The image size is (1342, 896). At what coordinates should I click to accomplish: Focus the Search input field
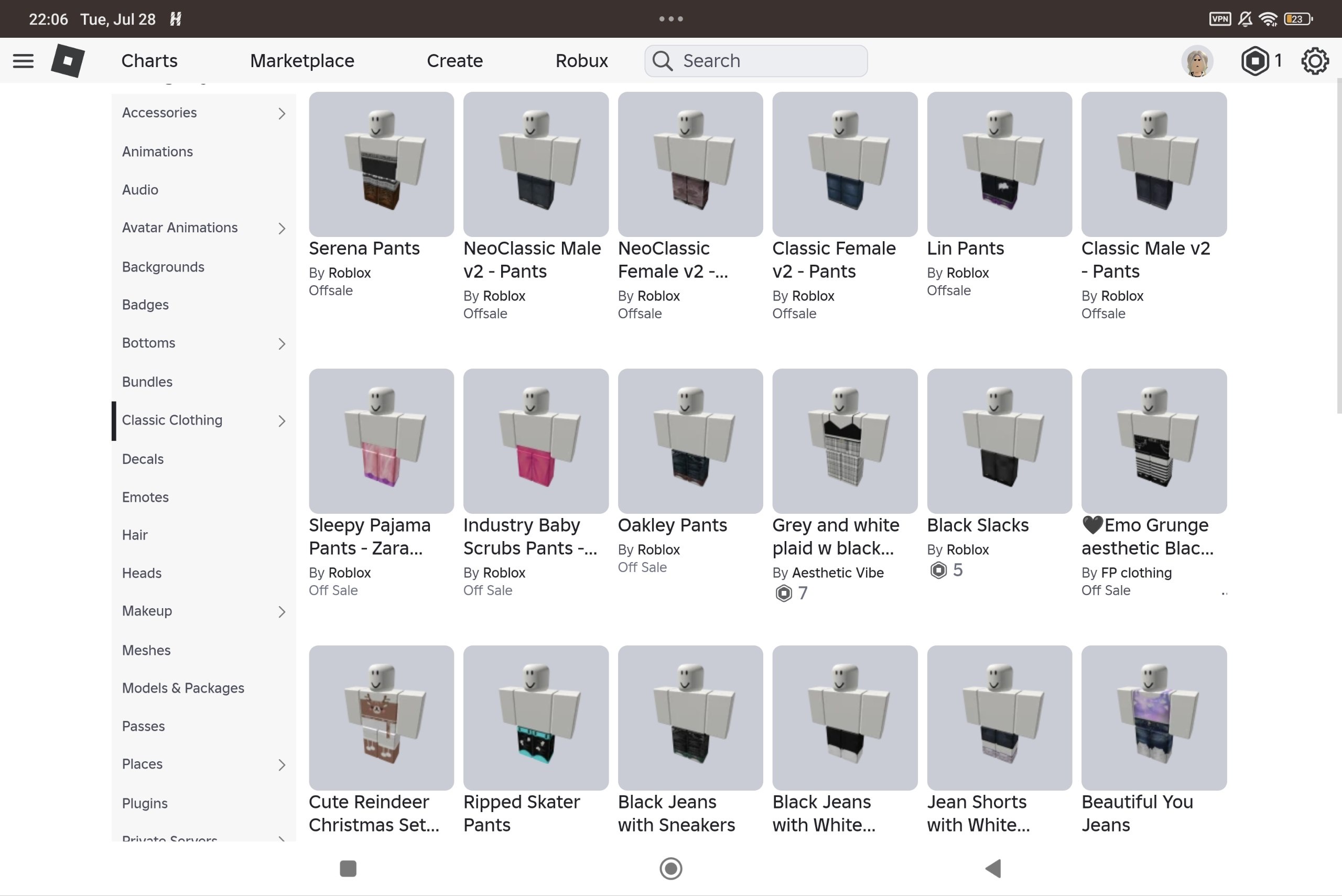pos(756,61)
